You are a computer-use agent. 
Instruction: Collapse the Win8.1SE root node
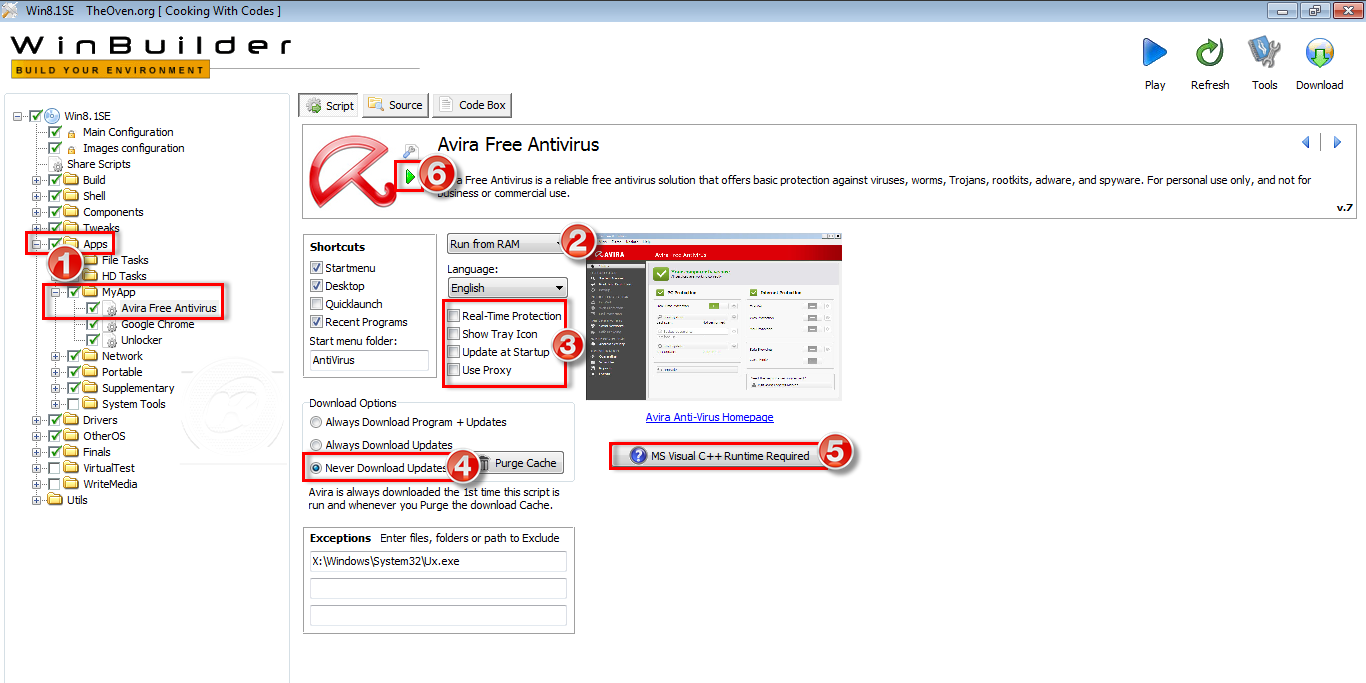[18, 116]
